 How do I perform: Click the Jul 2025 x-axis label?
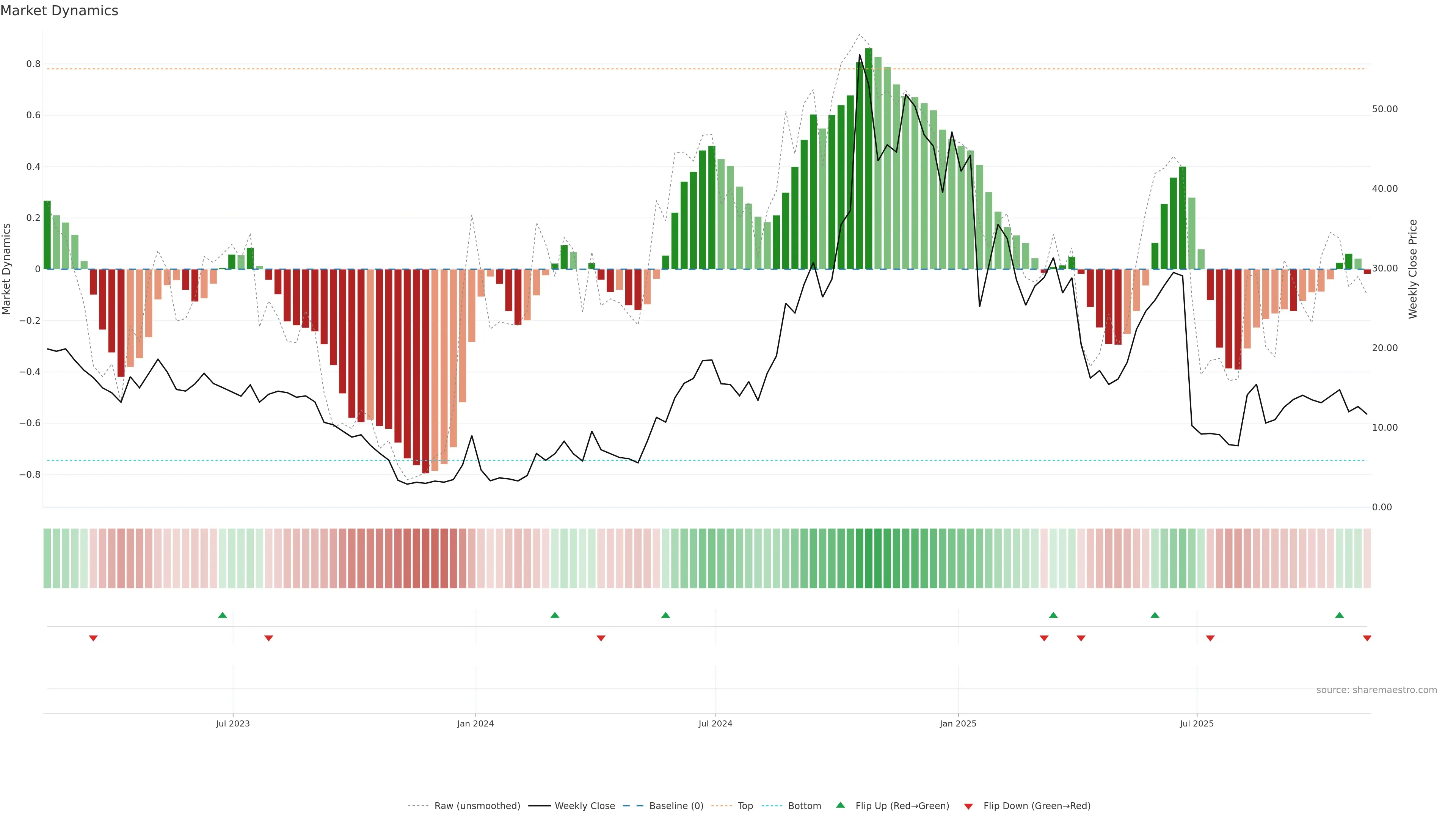pos(1197,723)
